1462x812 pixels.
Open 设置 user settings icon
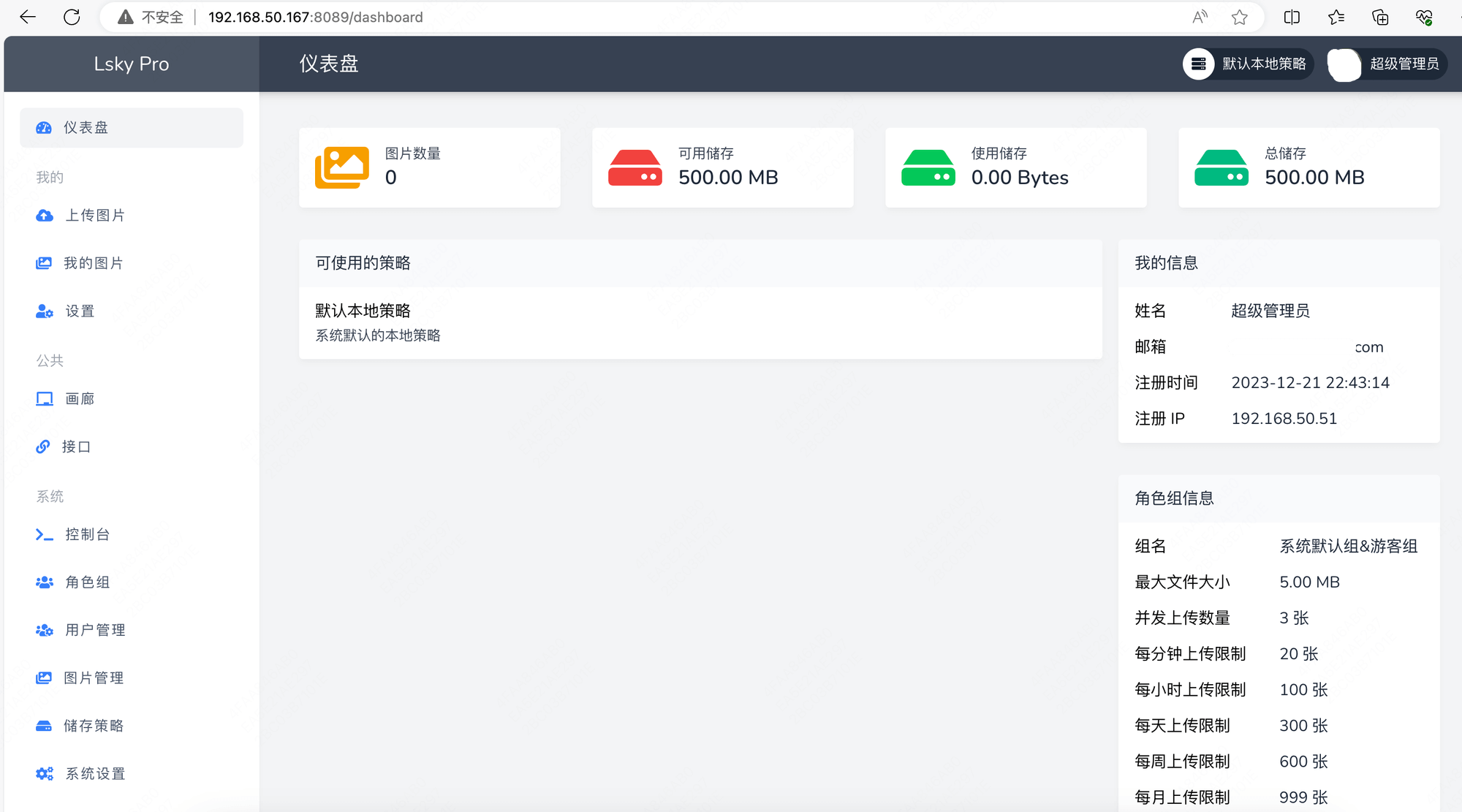coord(45,311)
